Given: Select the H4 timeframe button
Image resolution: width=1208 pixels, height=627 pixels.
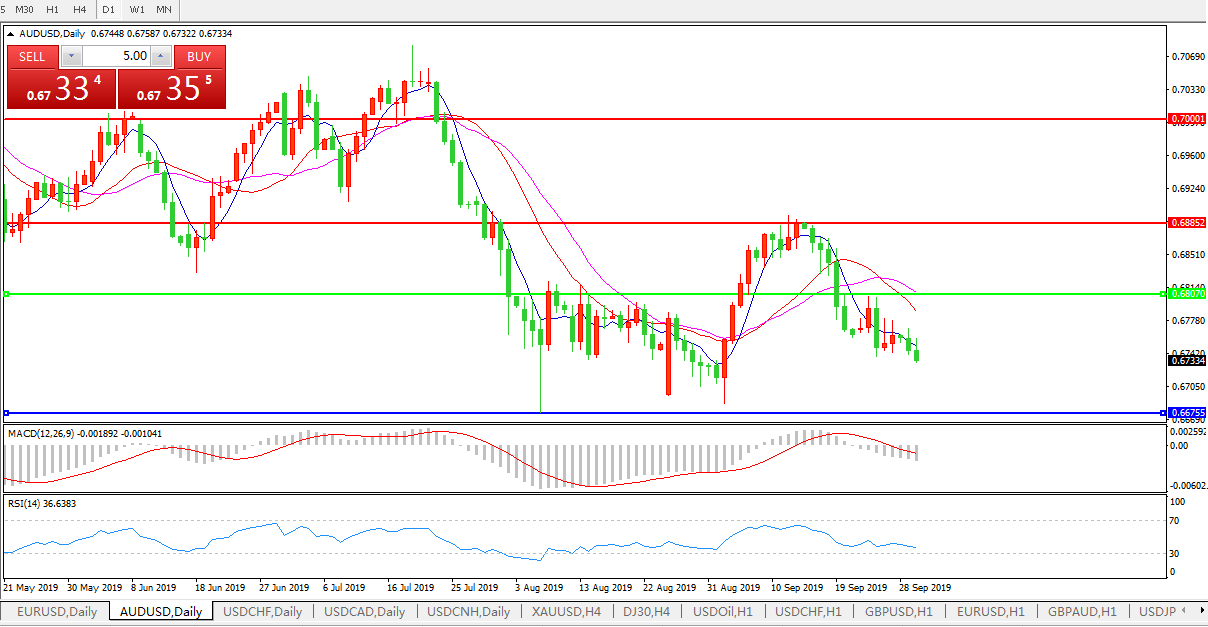Looking at the screenshot, I should [80, 9].
